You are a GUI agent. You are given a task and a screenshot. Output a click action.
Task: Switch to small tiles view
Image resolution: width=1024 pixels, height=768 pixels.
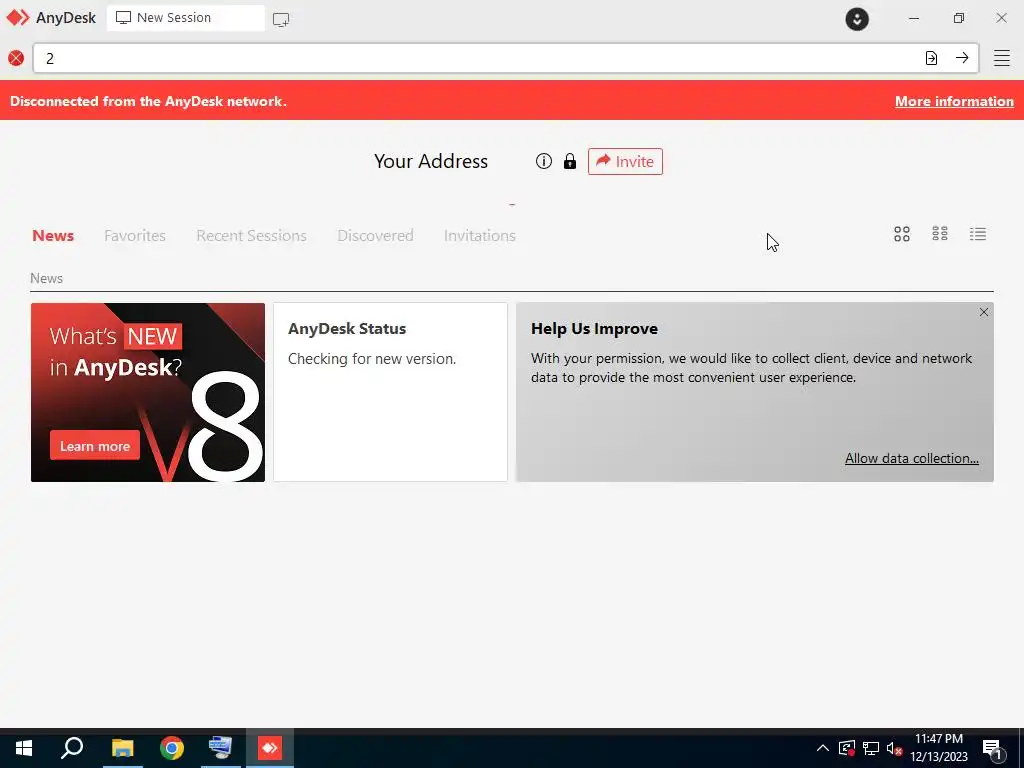(x=940, y=234)
